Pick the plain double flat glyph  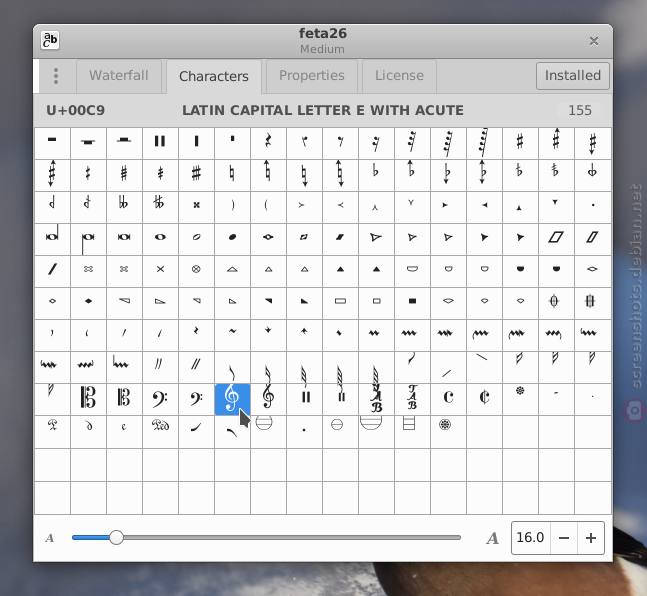pyautogui.click(x=124, y=207)
